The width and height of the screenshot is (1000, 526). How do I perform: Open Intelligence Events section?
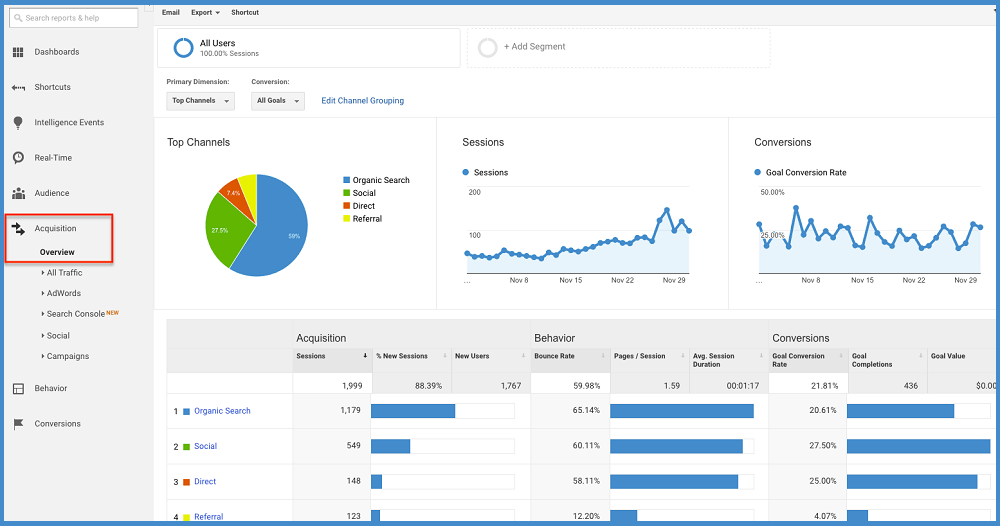pyautogui.click(x=69, y=122)
